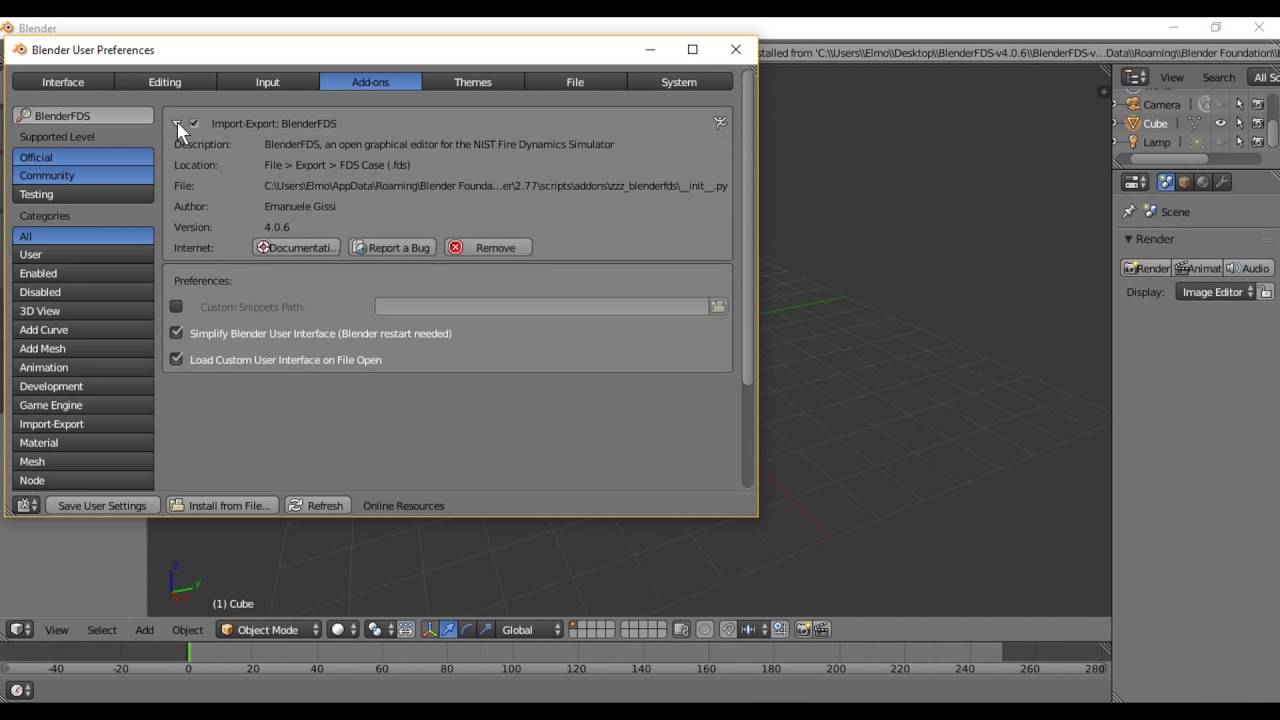Toggle manipulate center points icon
Viewport: 1280px width, 720px height.
coord(406,629)
